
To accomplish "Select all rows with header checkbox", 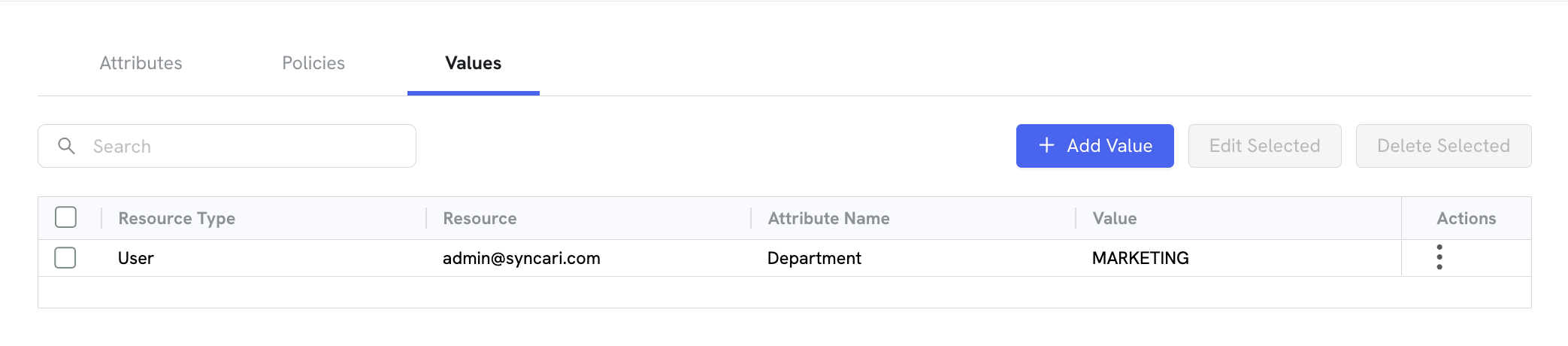I will 66,217.
